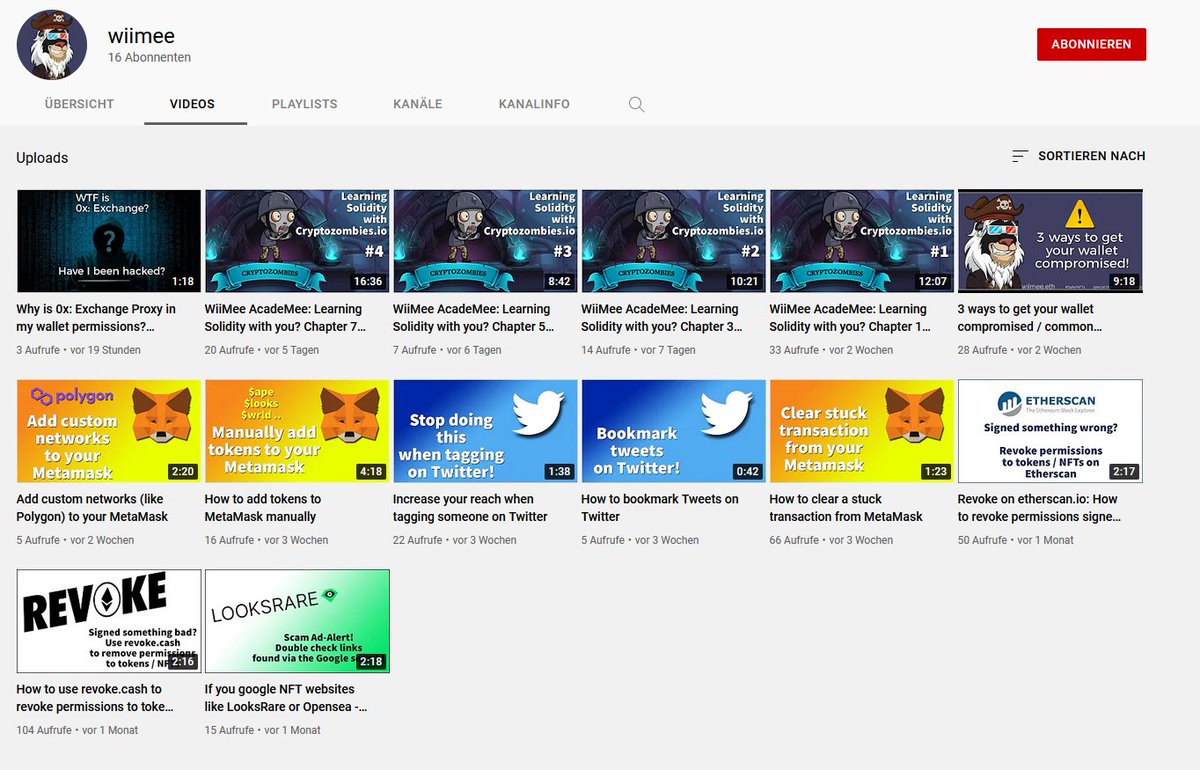Screen dimensions: 1200x770
Task: Open 'Manually add tokens to your Metamask' thumbnail
Action: (x=297, y=431)
